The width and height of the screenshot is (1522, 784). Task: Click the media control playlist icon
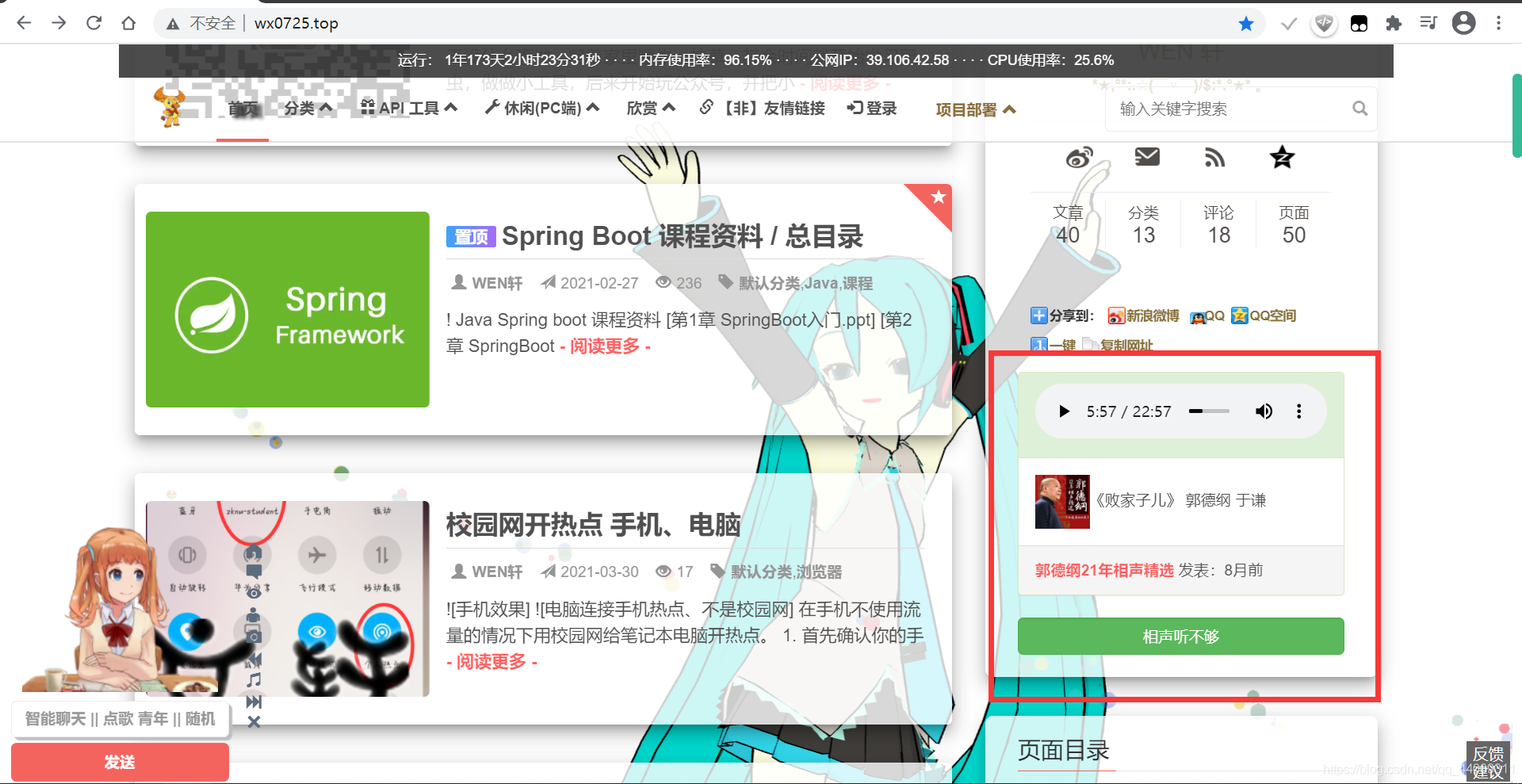tap(1428, 23)
